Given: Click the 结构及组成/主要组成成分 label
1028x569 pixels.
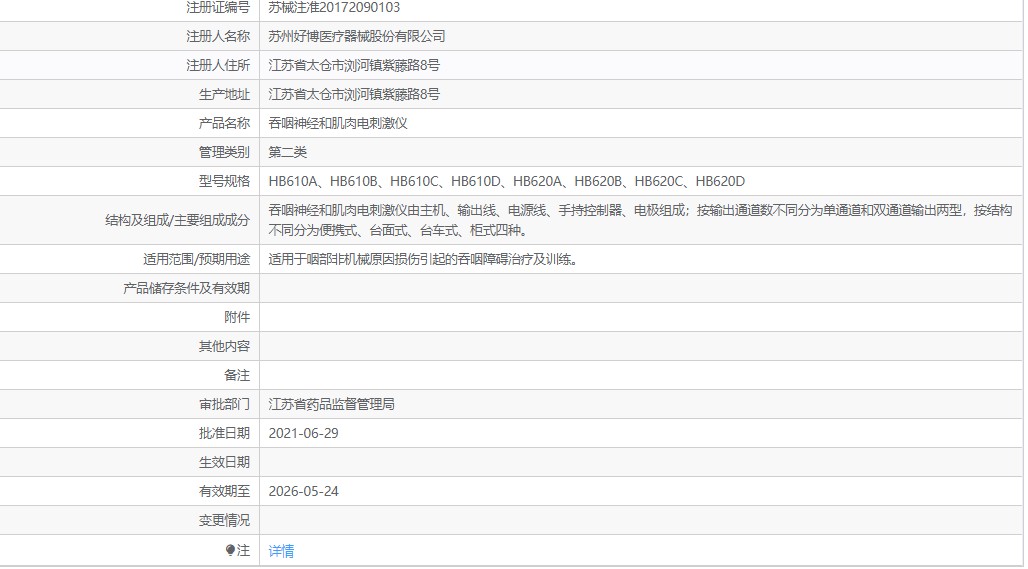Looking at the screenshot, I should (177, 220).
